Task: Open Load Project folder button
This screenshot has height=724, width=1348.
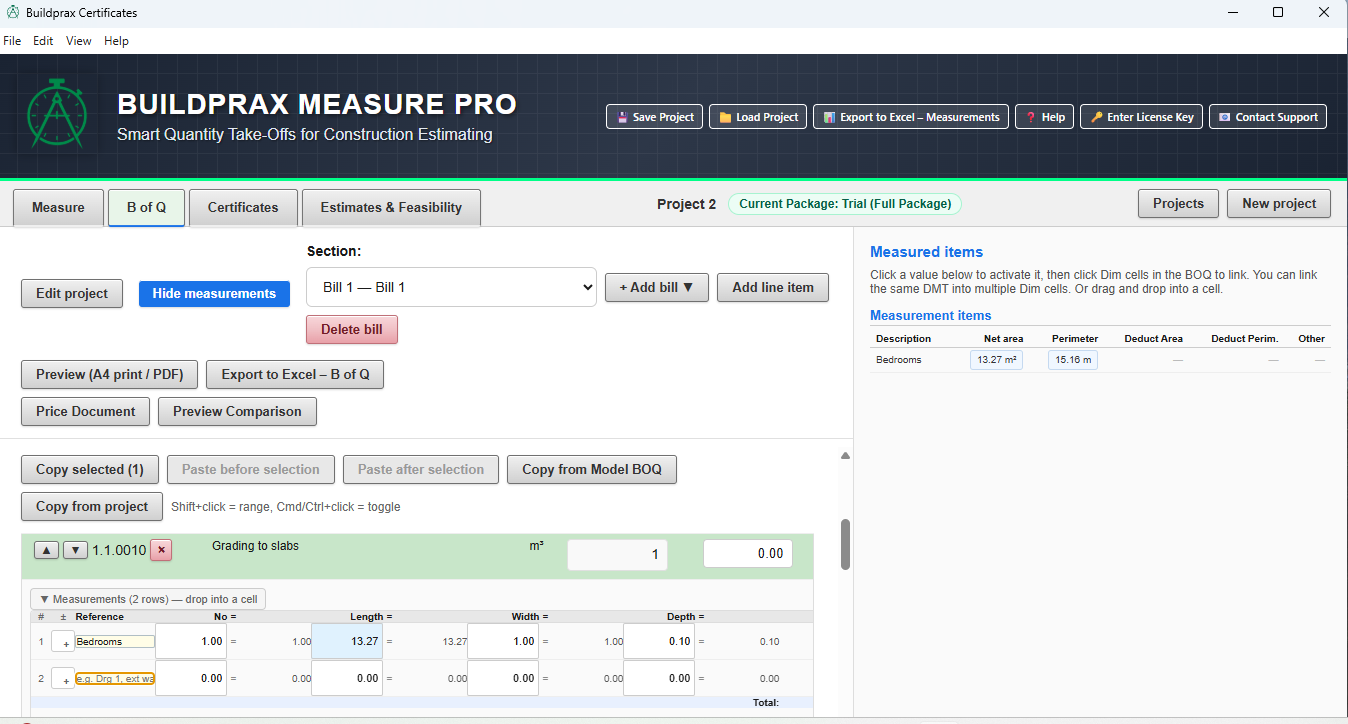Action: 758,117
